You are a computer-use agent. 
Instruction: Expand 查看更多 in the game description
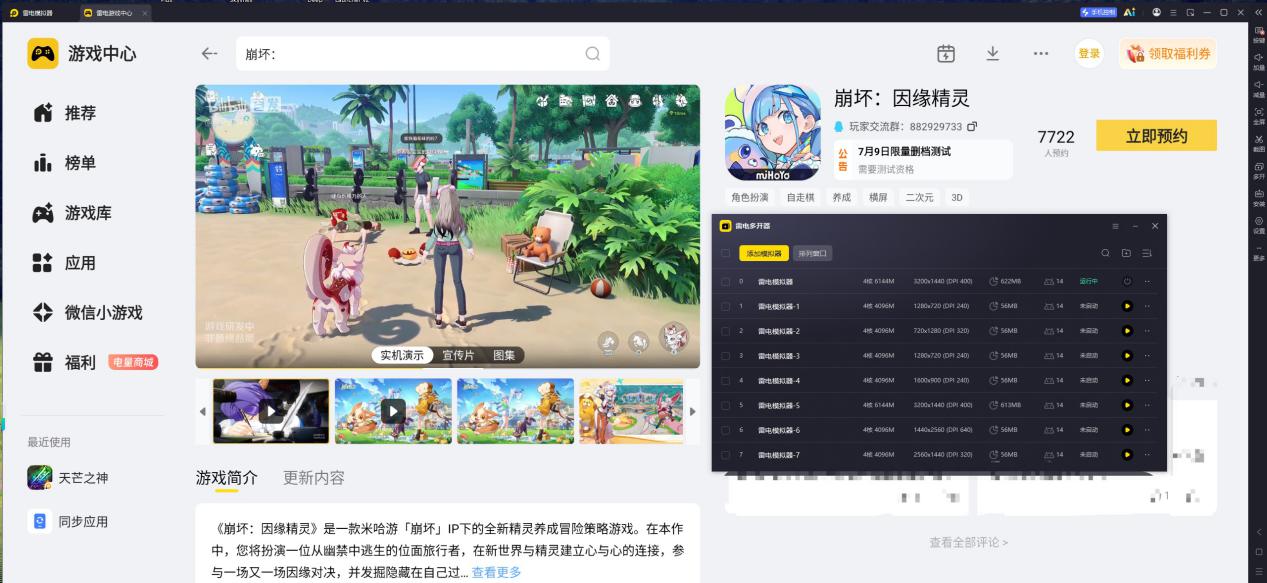pyautogui.click(x=496, y=573)
